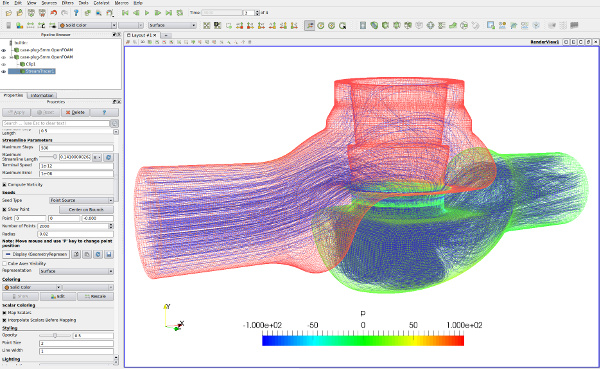Open the Seed Type Point Source dropdown
This screenshot has height=369, width=600.
(x=81, y=200)
